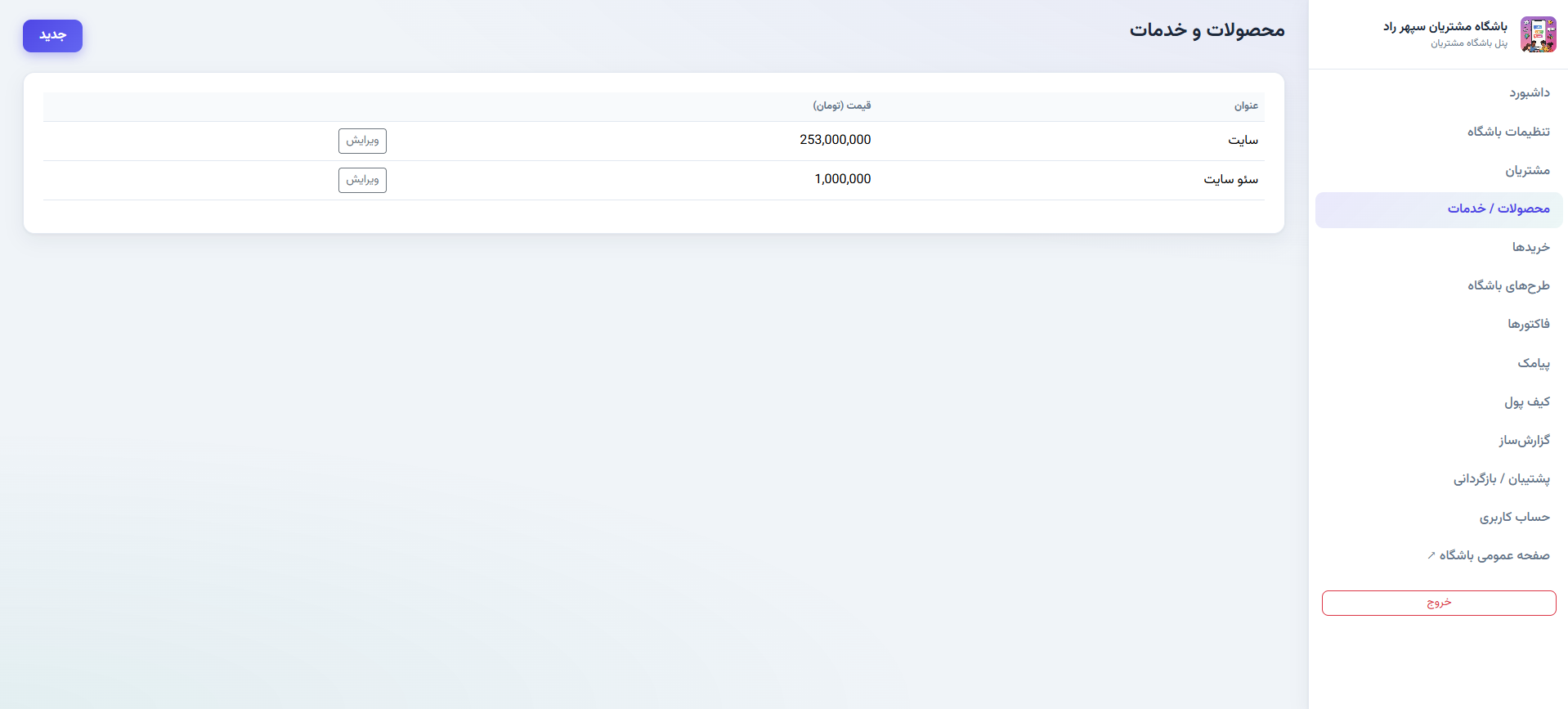Navigate to طرح‌های باشگاه
This screenshot has height=709, width=1568.
[1439, 286]
